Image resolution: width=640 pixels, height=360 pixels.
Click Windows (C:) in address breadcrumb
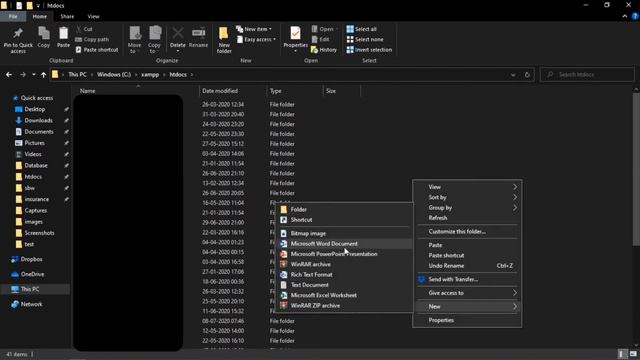coord(114,75)
